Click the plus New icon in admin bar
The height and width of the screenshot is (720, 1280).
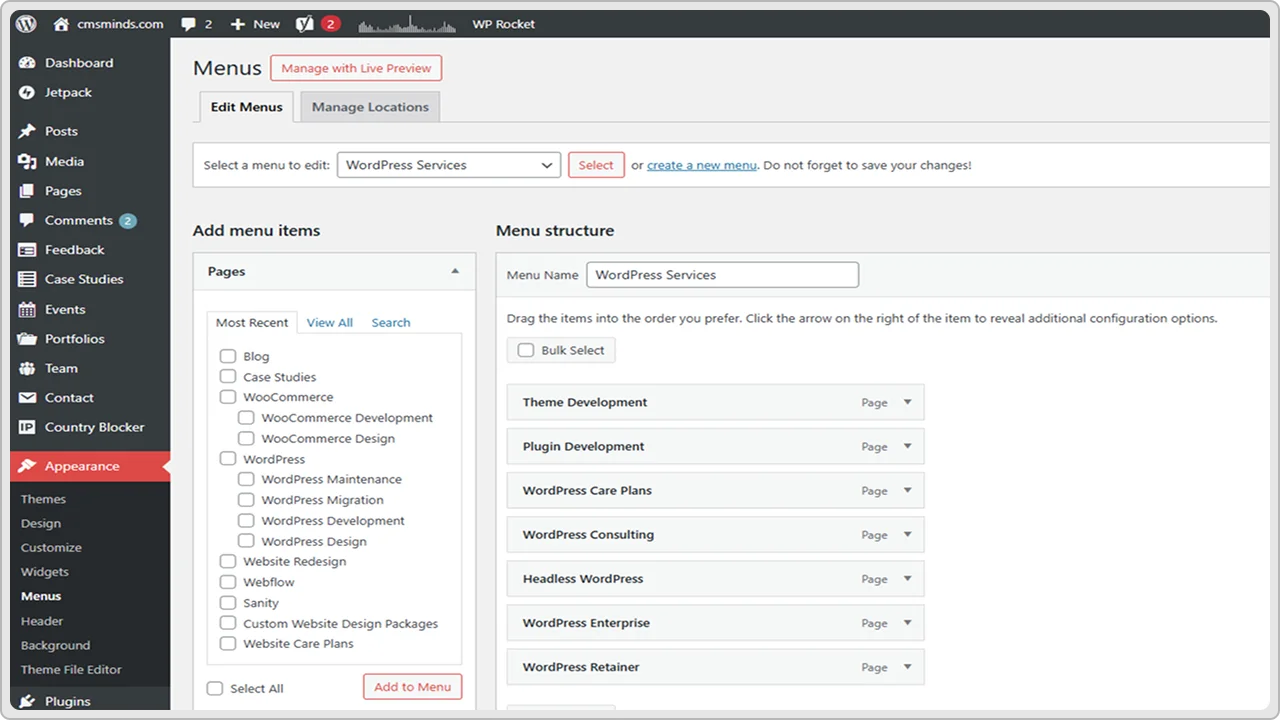point(238,24)
